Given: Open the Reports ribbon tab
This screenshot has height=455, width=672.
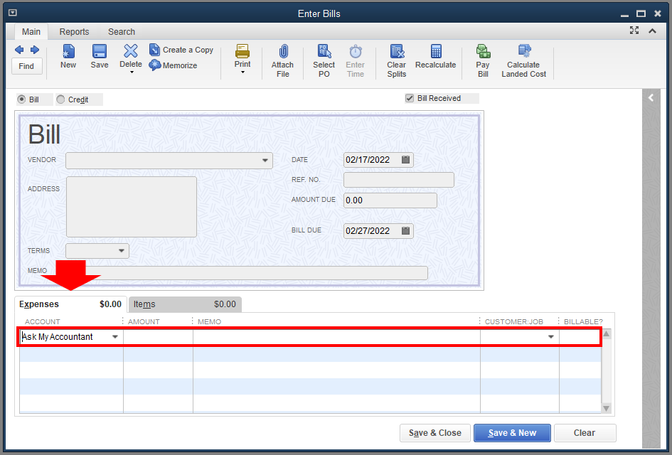Looking at the screenshot, I should tap(74, 32).
